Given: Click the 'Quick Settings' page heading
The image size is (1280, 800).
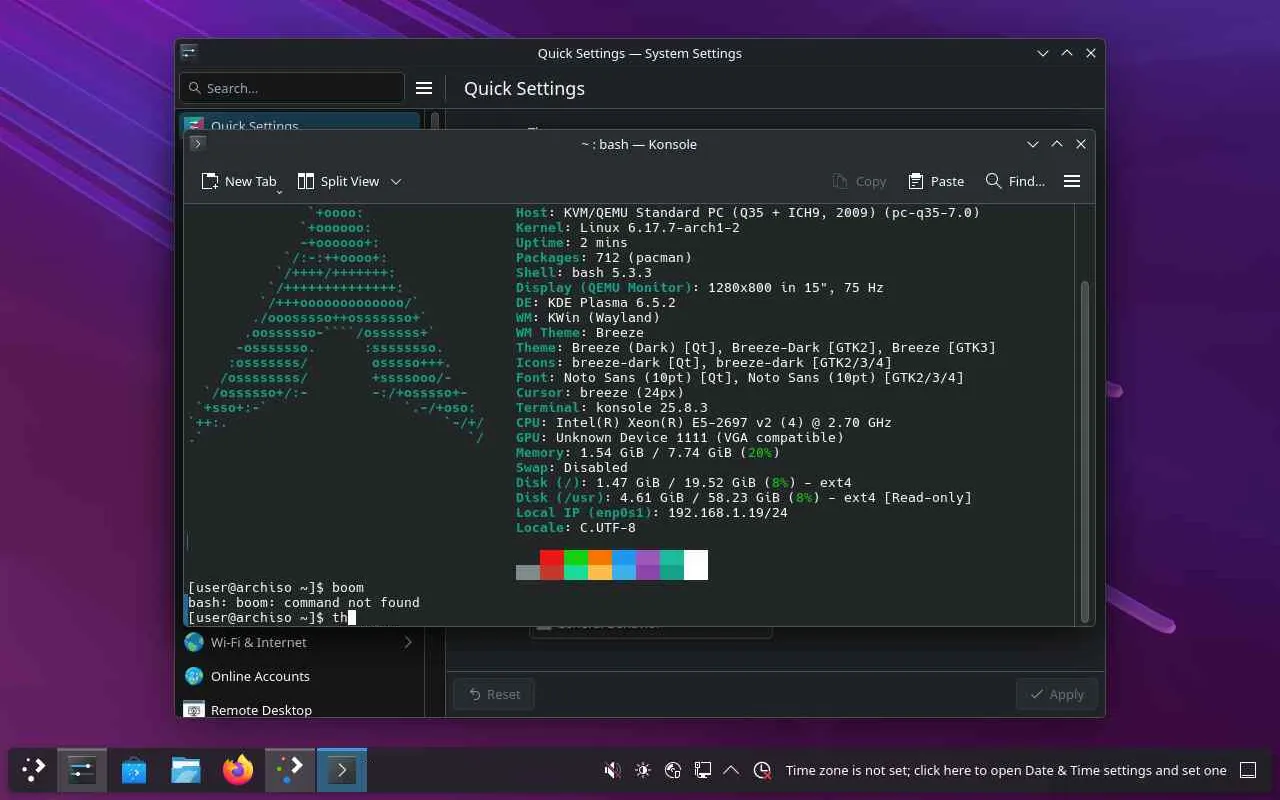Looking at the screenshot, I should (524, 88).
